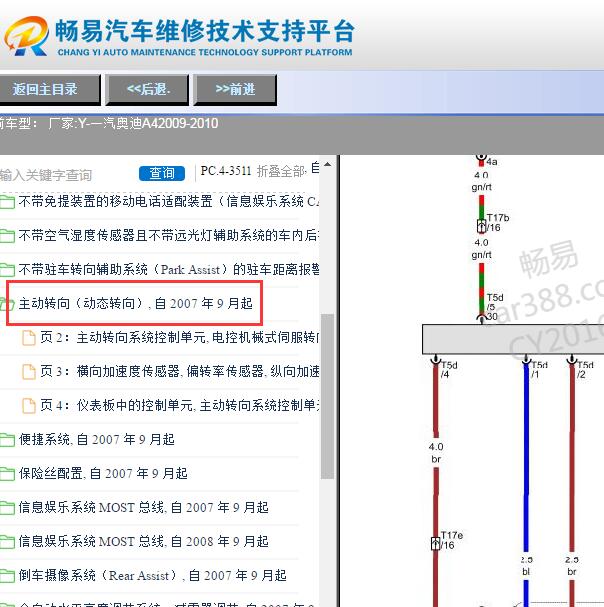Click the PC.4-3511 label
604x607 pixels.
pos(226,171)
